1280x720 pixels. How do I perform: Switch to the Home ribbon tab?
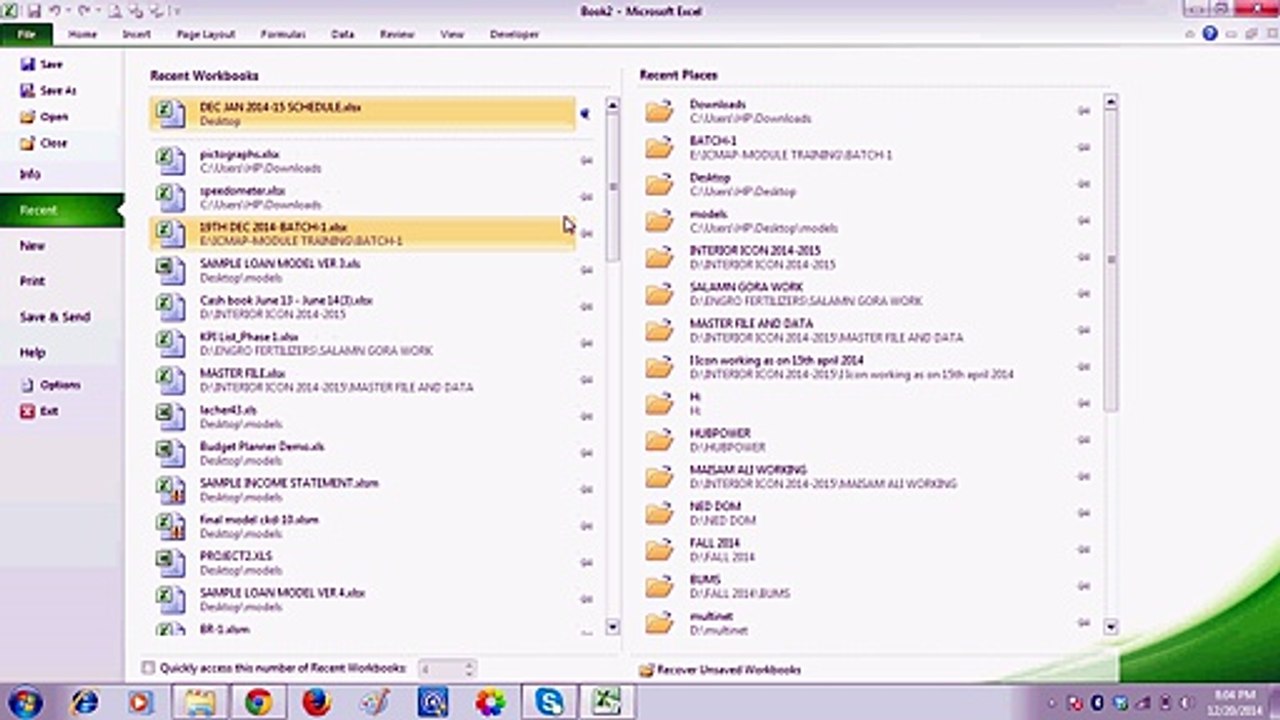[x=82, y=34]
